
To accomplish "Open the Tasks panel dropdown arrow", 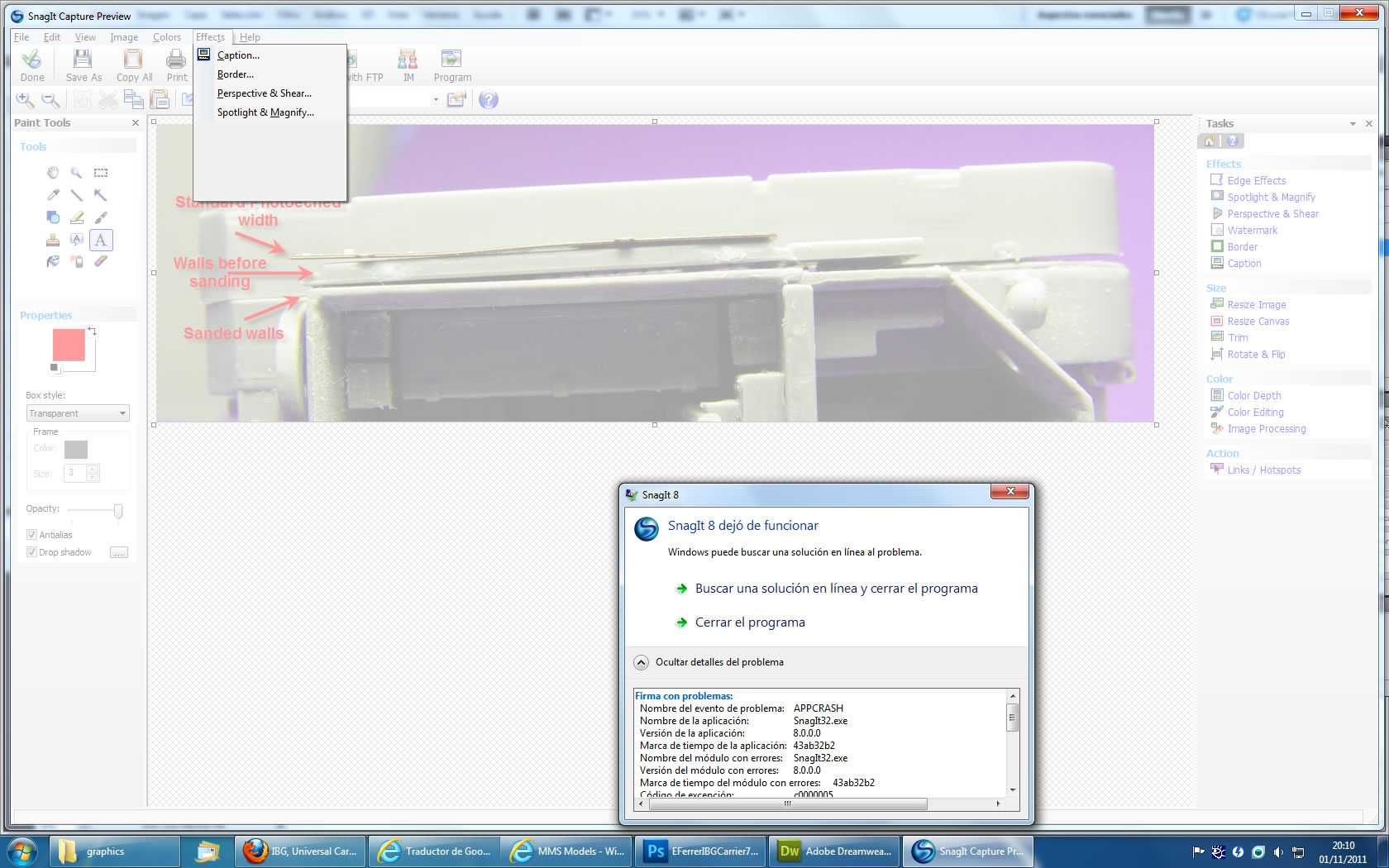I will [x=1353, y=124].
